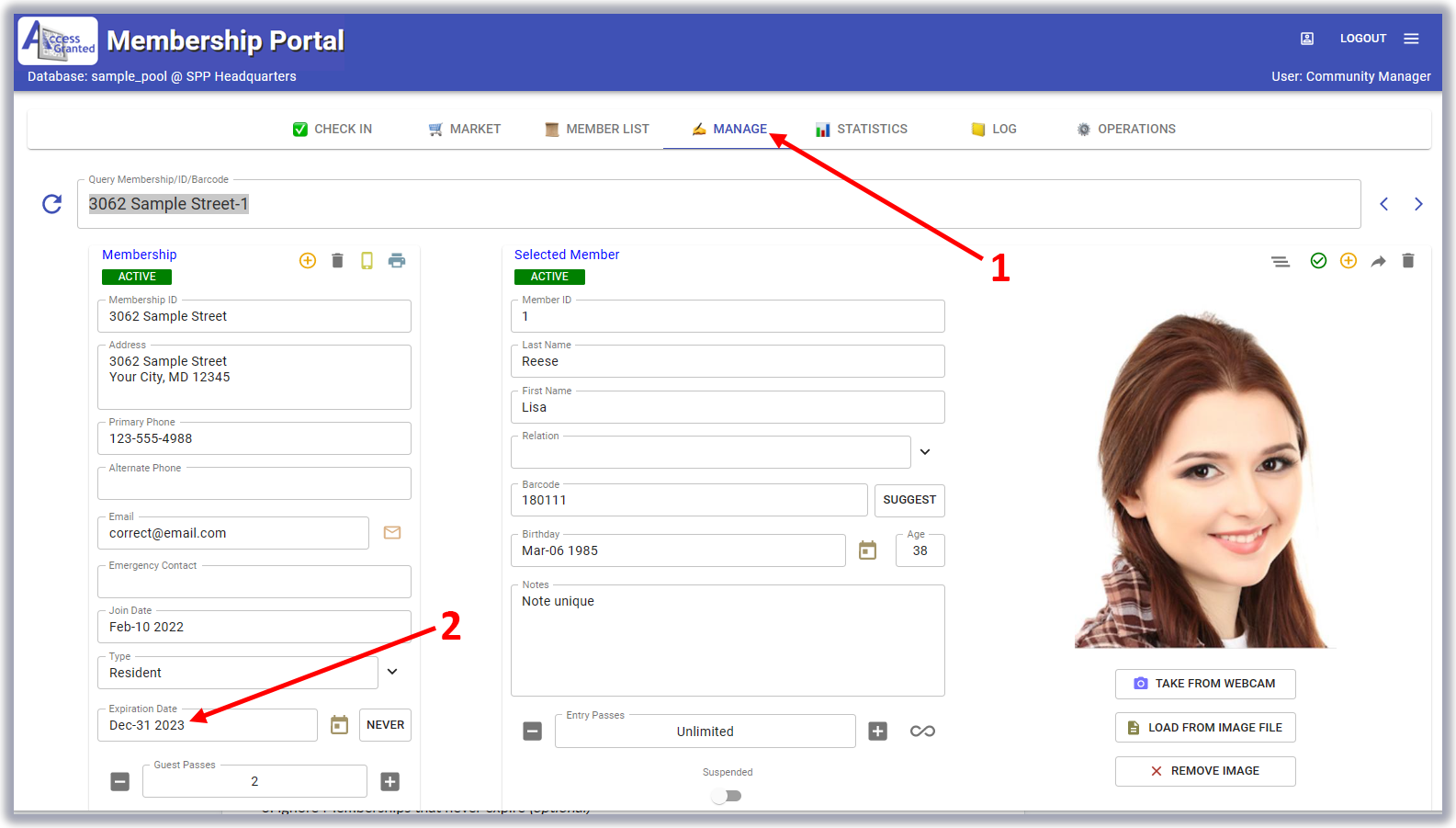Expand the Relation dropdown

pyautogui.click(x=925, y=452)
